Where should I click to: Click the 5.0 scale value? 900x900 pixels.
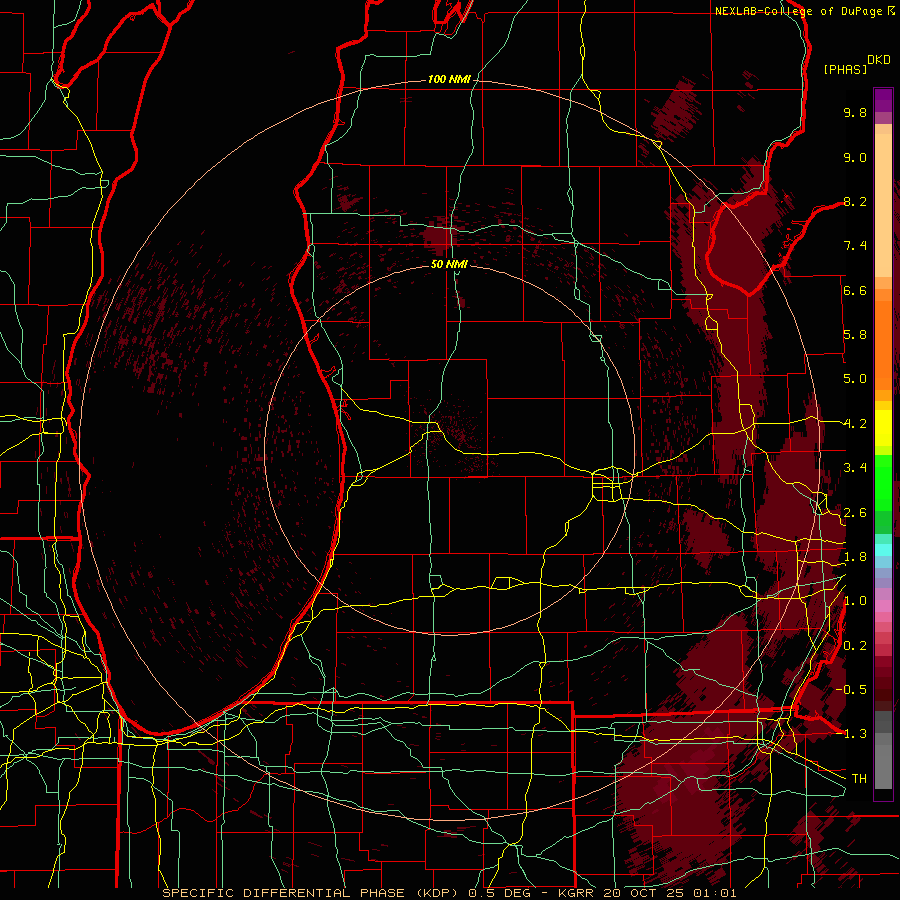pyautogui.click(x=855, y=379)
